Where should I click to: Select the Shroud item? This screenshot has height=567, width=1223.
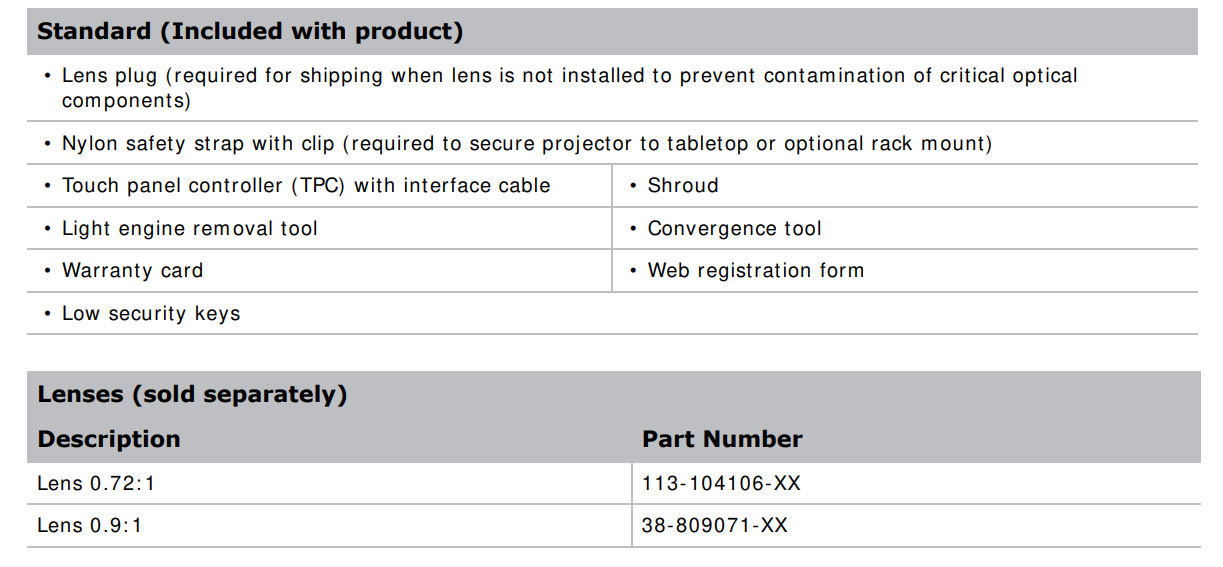pos(683,186)
